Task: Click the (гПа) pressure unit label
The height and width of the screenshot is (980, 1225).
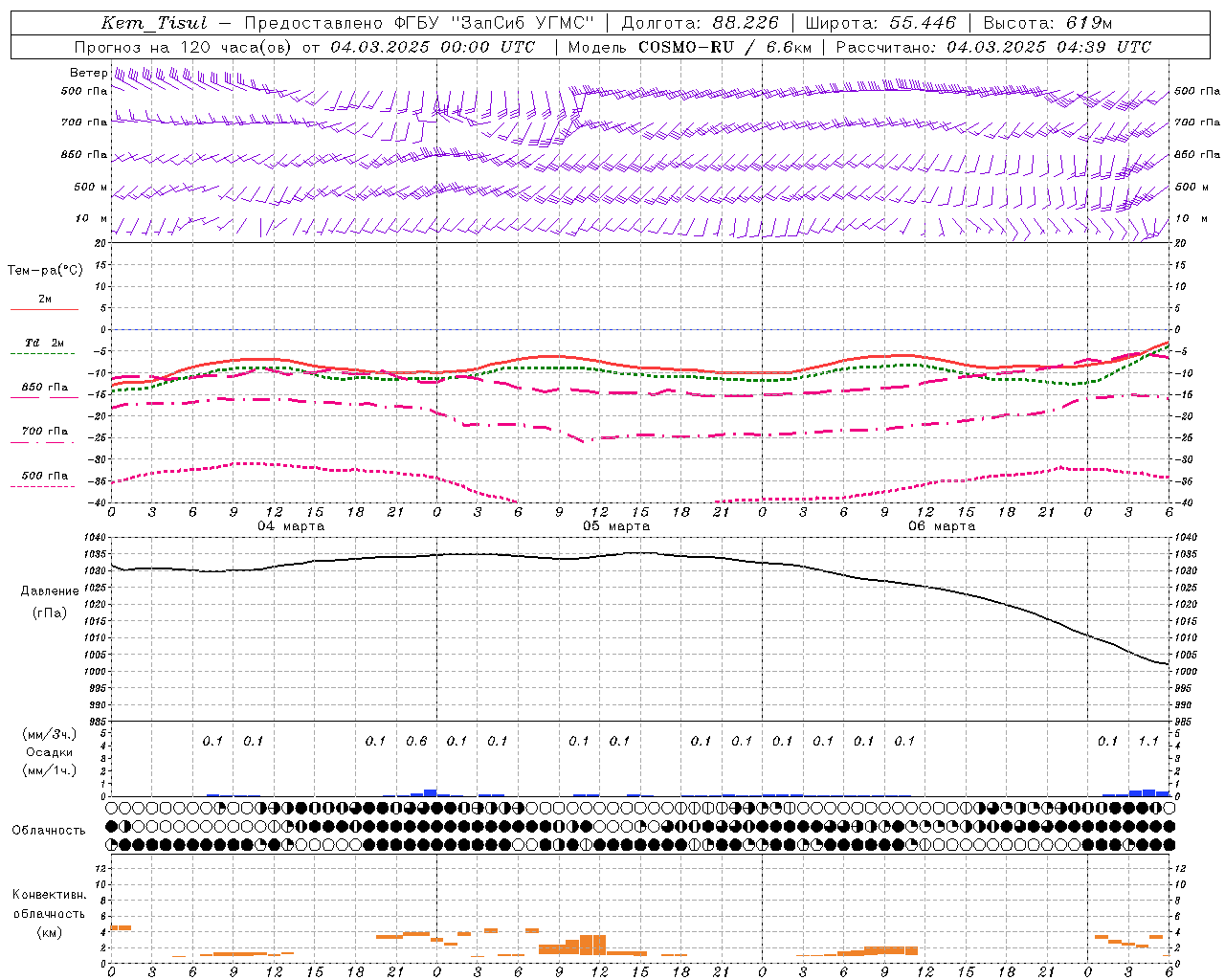Action: pyautogui.click(x=50, y=613)
